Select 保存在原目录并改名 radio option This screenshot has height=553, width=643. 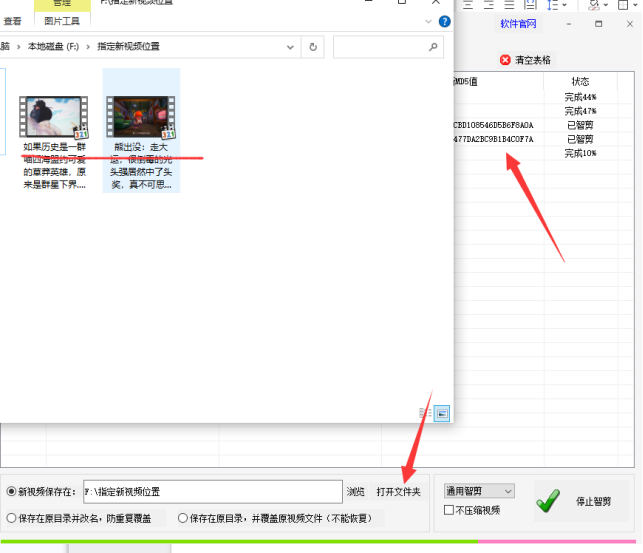(11, 518)
